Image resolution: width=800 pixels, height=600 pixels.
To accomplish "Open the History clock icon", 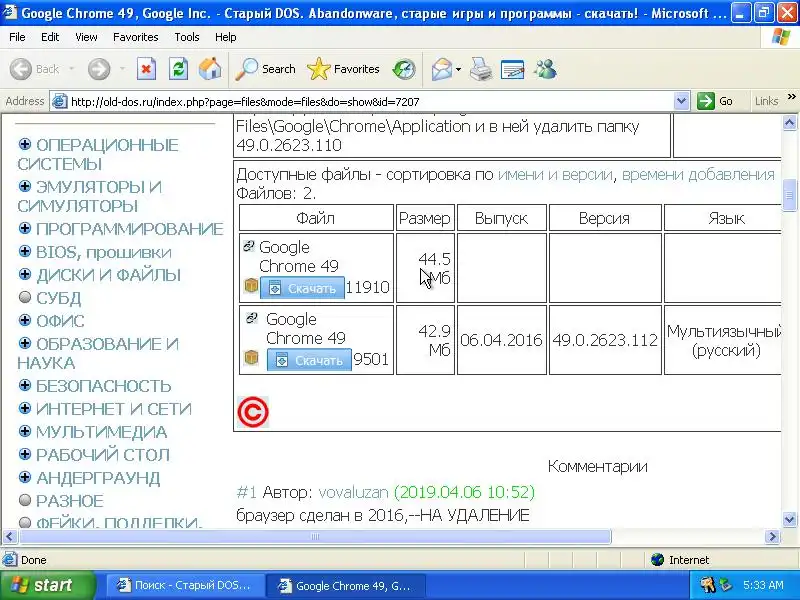I will point(404,69).
